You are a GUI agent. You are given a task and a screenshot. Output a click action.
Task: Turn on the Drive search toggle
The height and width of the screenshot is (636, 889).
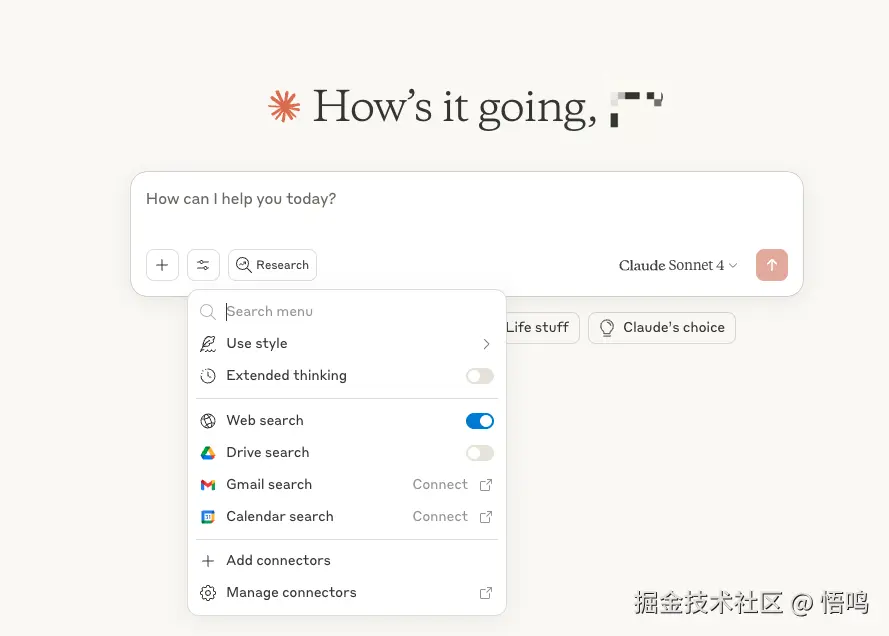(x=480, y=453)
